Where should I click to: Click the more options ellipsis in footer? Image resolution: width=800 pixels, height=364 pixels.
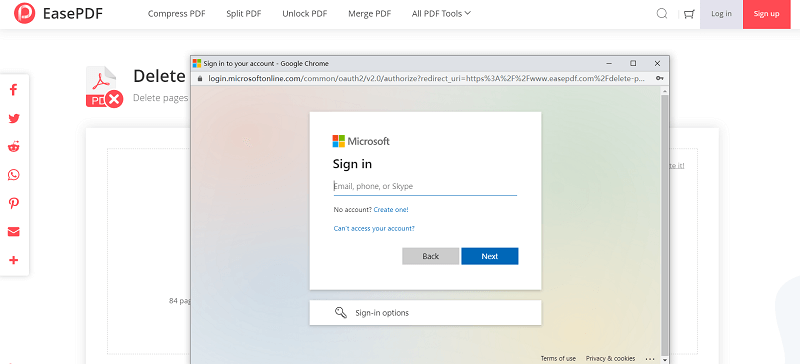coord(649,358)
